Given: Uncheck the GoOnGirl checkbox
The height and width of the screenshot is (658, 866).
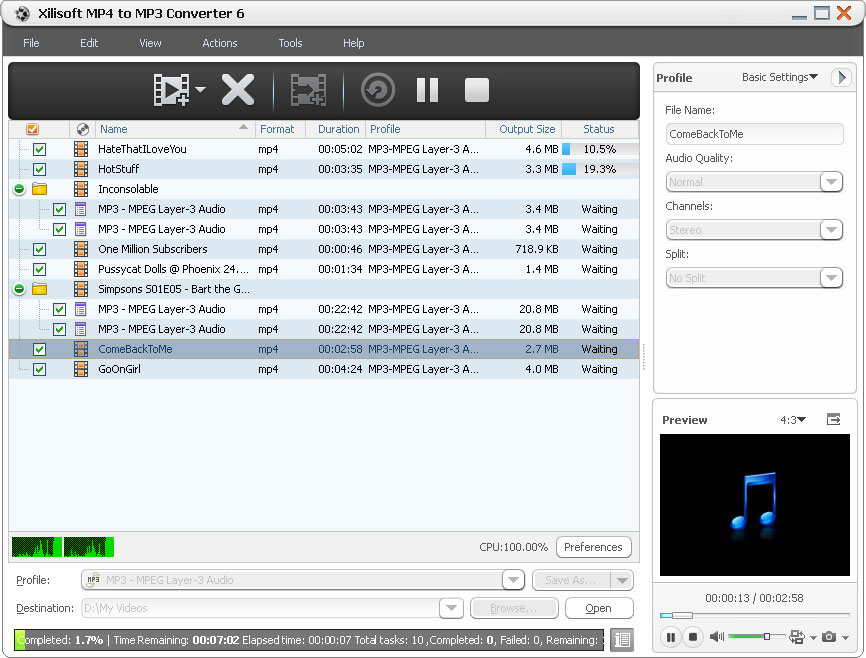Looking at the screenshot, I should [40, 369].
